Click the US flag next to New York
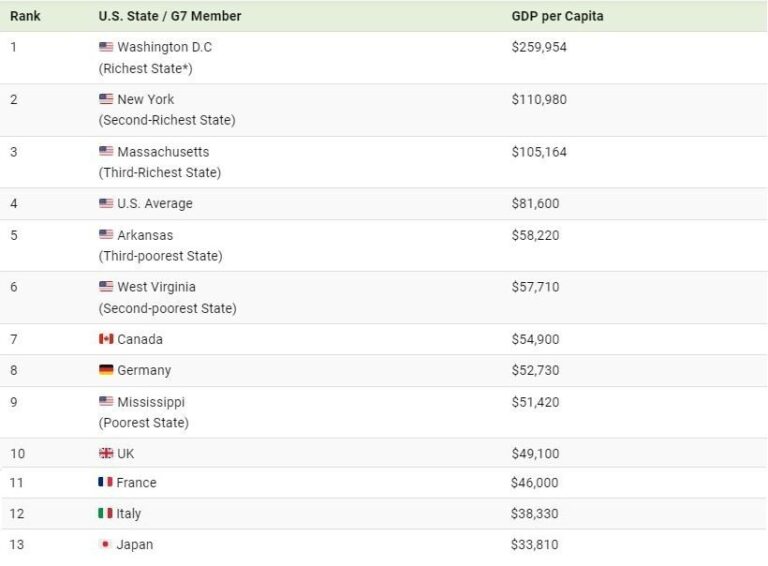Screen dimensions: 768x566 coord(106,99)
